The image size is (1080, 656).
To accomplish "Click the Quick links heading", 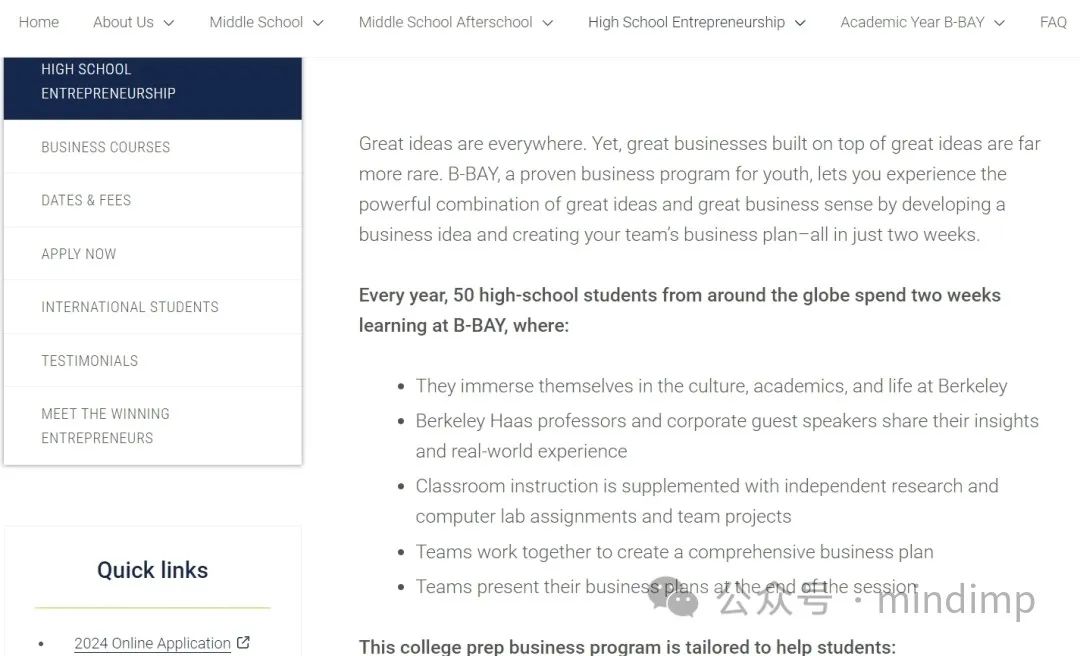I will coord(152,570).
